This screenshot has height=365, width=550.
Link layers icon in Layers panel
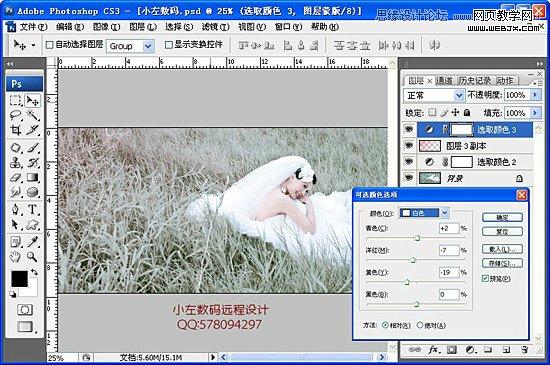[x=415, y=350]
